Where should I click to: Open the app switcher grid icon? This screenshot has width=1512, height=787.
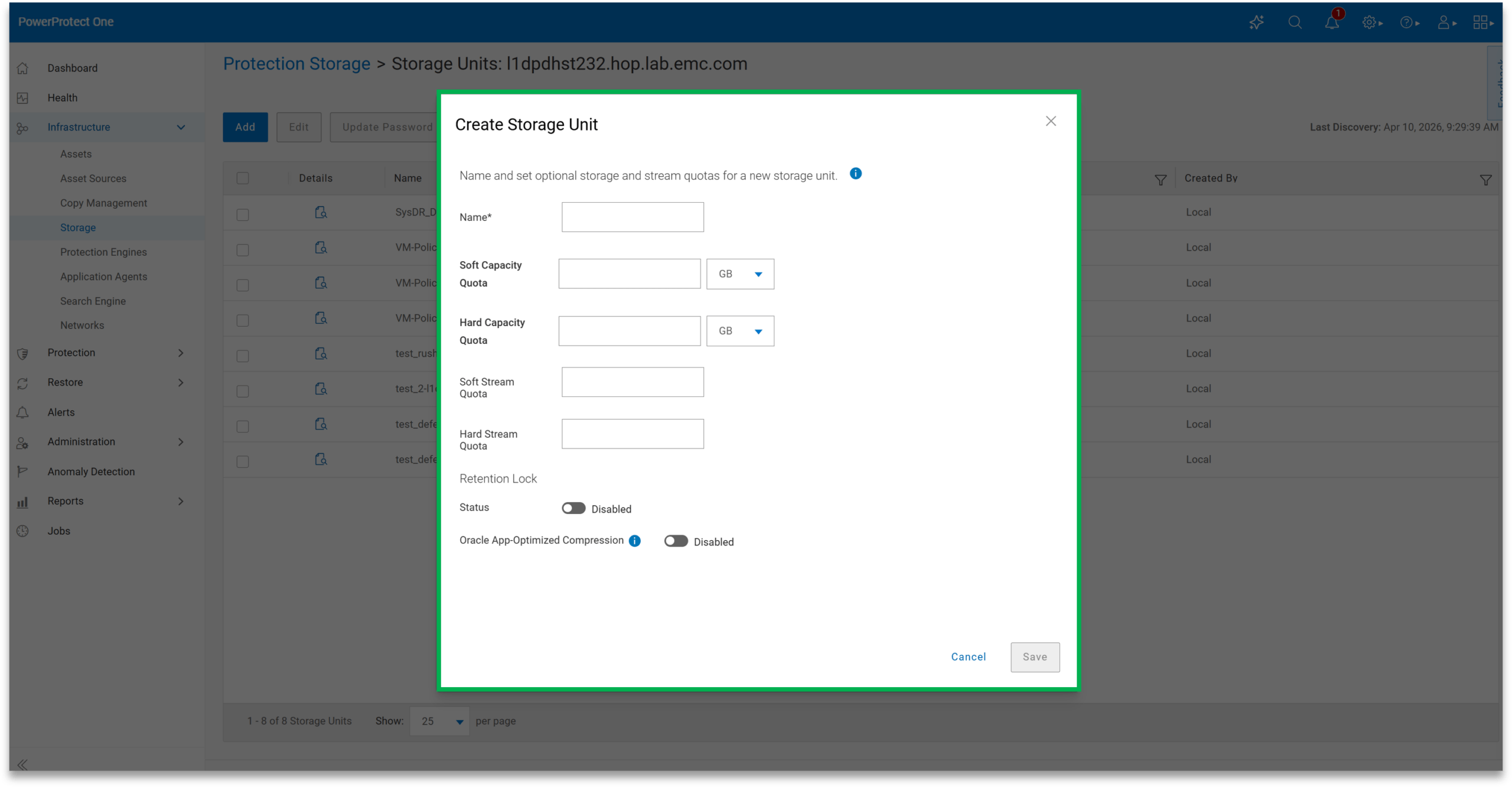1483,22
